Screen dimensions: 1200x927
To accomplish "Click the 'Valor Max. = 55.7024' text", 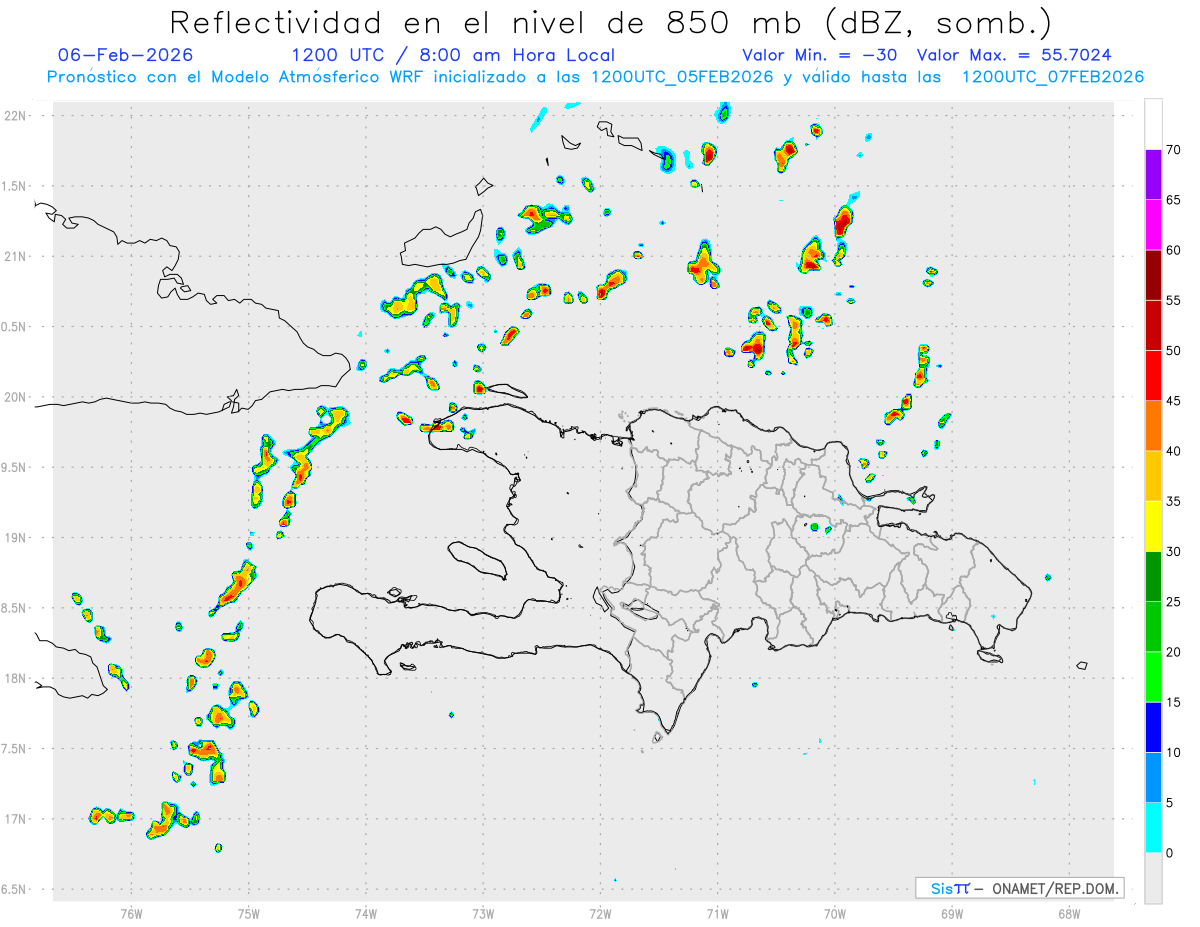I will coord(1014,55).
